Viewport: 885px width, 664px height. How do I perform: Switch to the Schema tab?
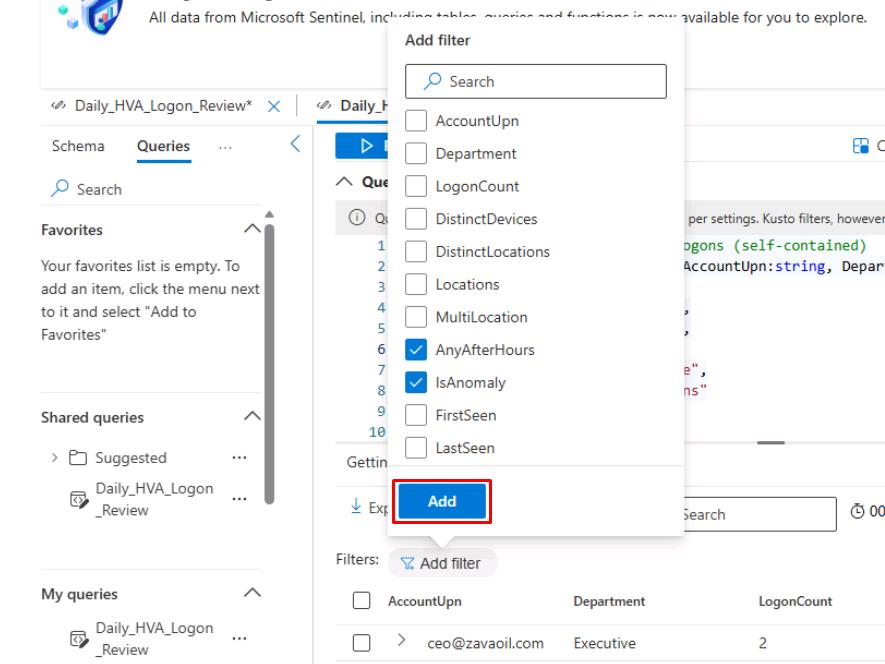click(78, 146)
